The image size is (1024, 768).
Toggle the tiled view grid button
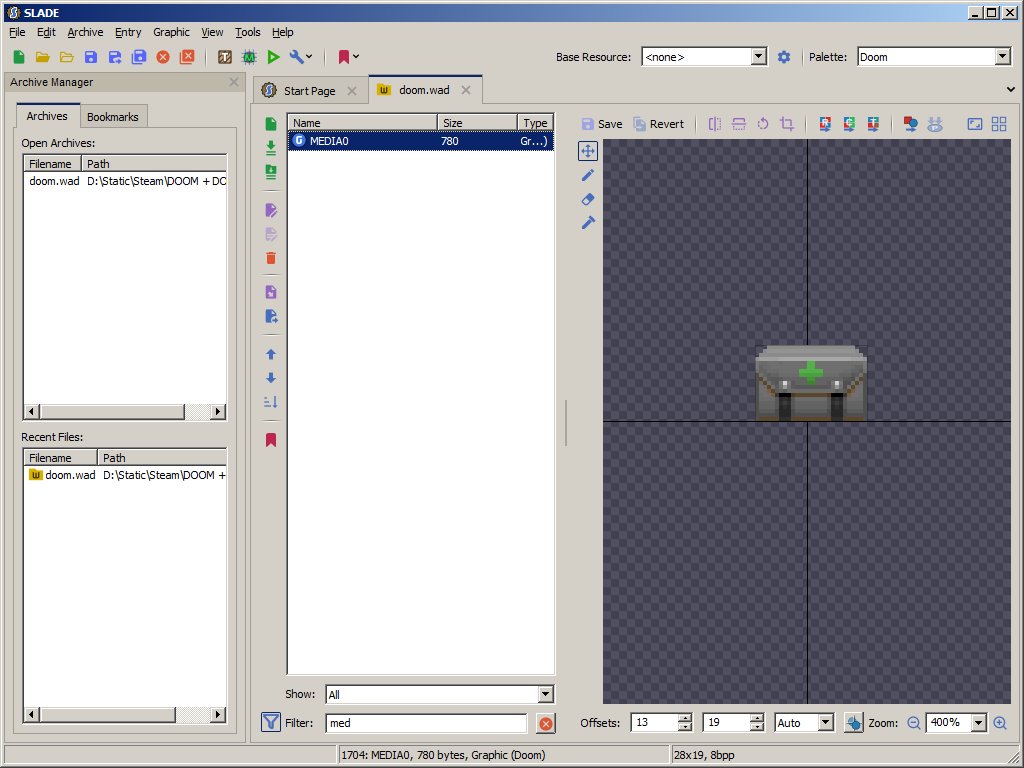coord(999,124)
